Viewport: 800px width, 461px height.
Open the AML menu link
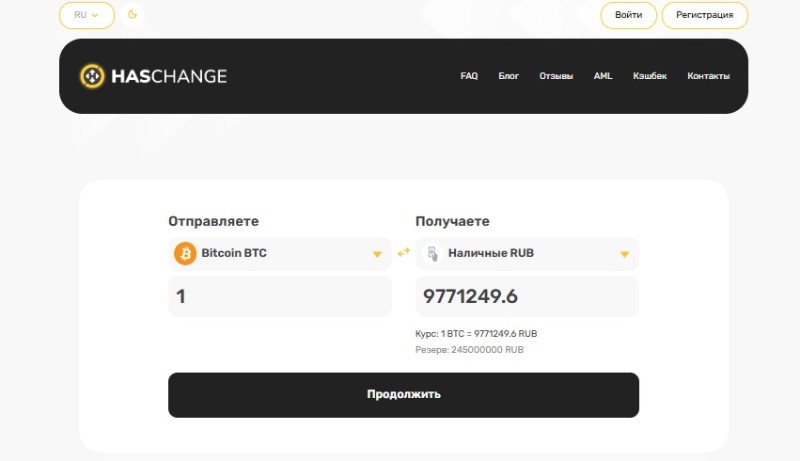pos(603,76)
